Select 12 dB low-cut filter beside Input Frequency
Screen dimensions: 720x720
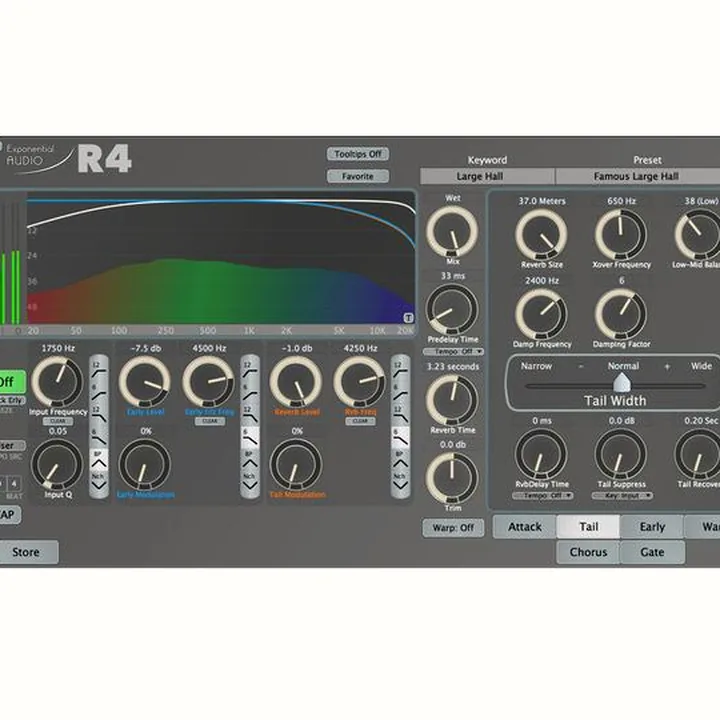(x=99, y=370)
